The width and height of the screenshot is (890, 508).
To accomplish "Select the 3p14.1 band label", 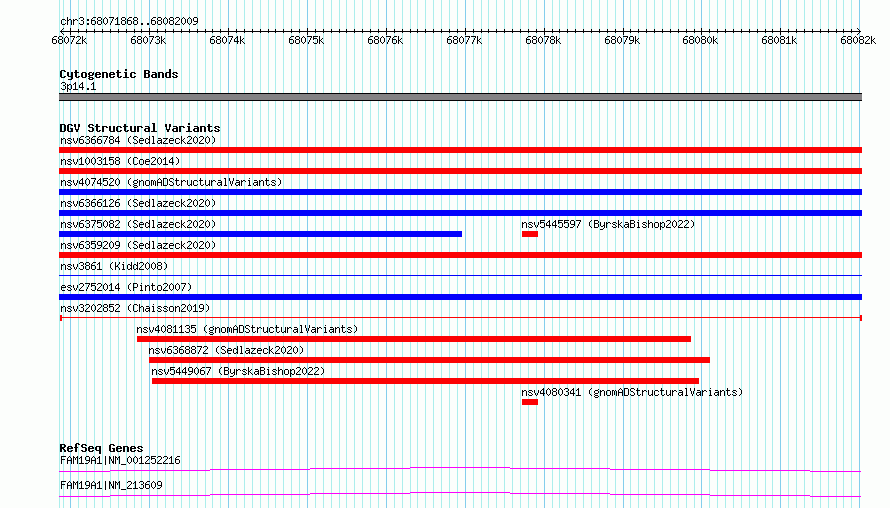I will point(78,86).
